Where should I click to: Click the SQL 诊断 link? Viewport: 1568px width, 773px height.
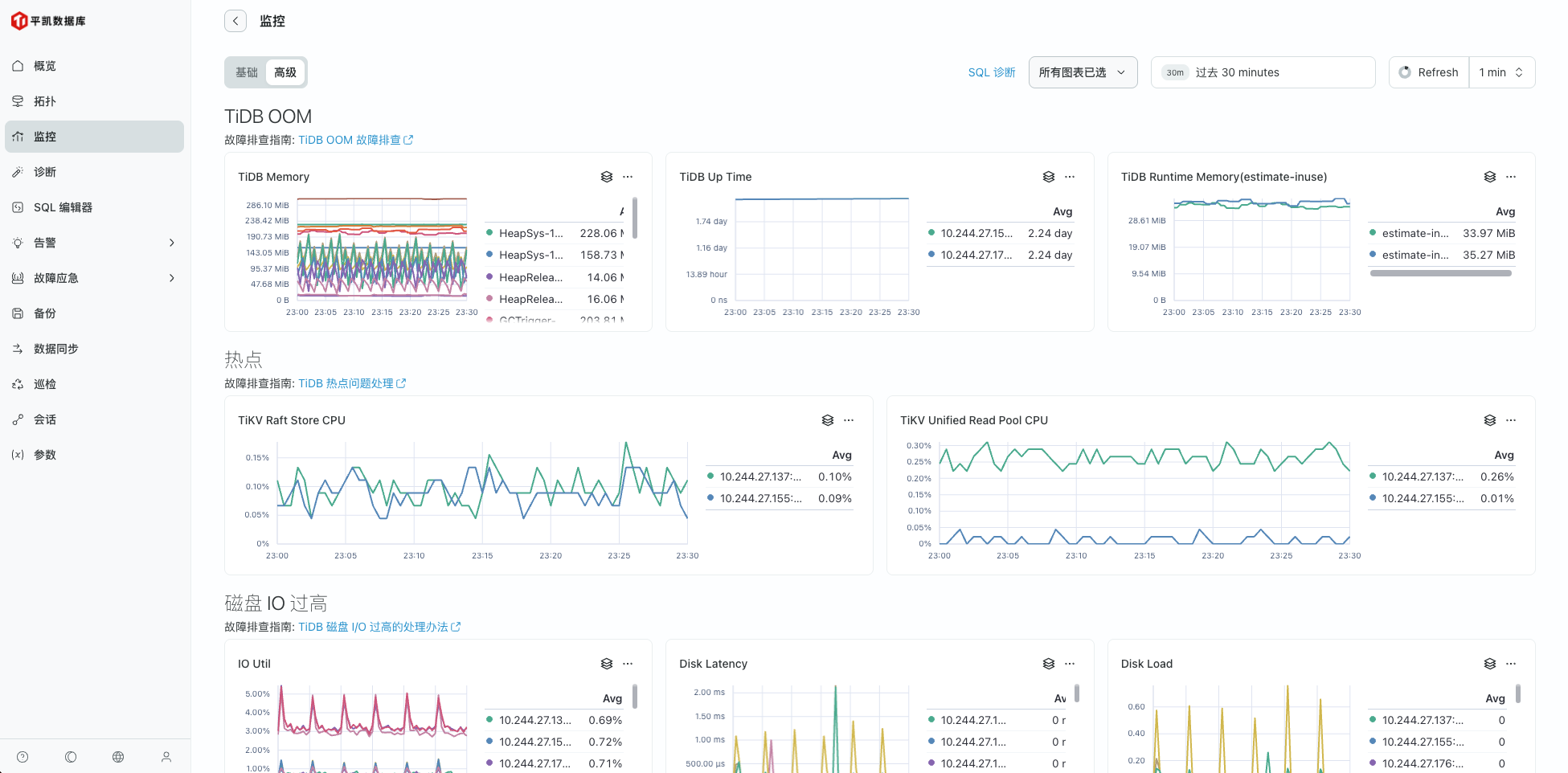992,72
